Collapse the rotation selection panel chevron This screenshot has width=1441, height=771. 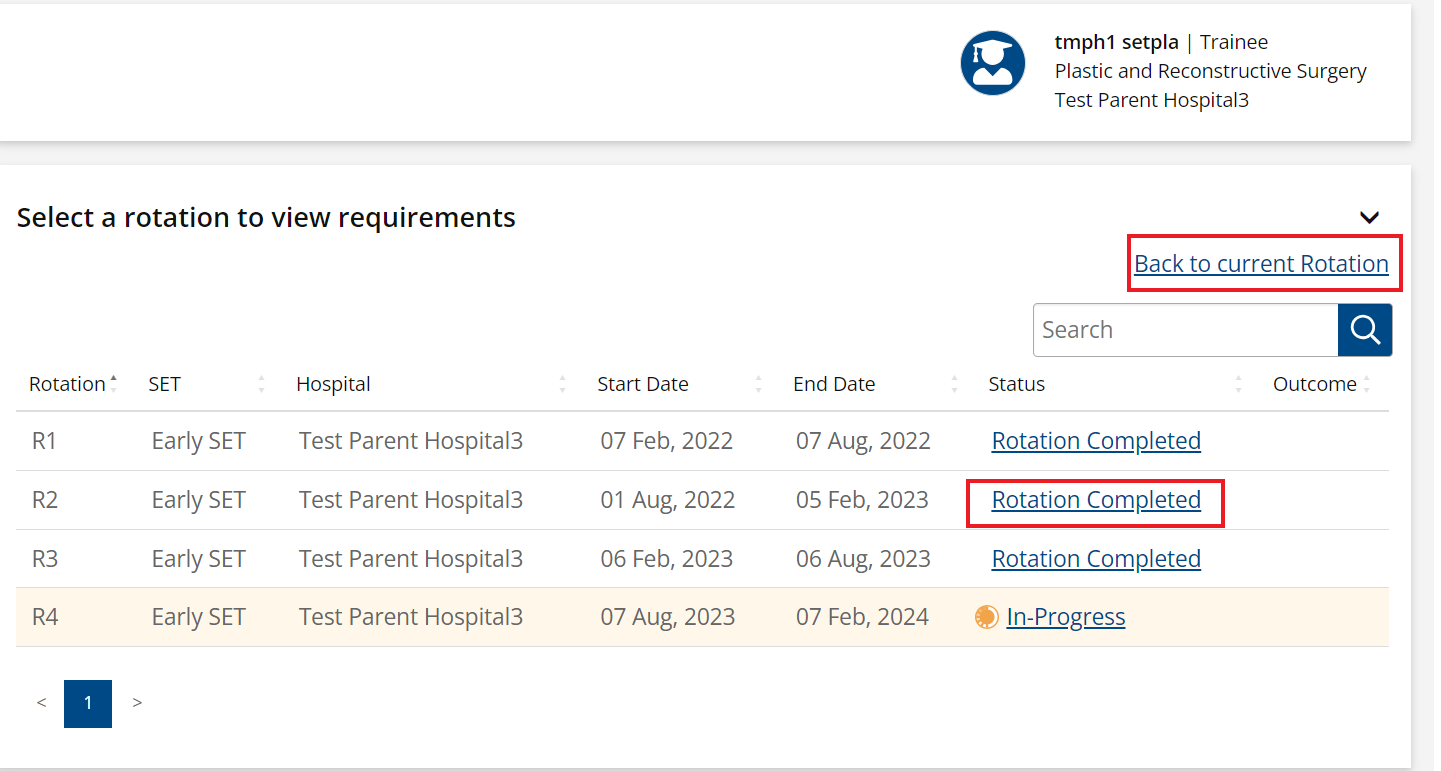[x=1369, y=217]
